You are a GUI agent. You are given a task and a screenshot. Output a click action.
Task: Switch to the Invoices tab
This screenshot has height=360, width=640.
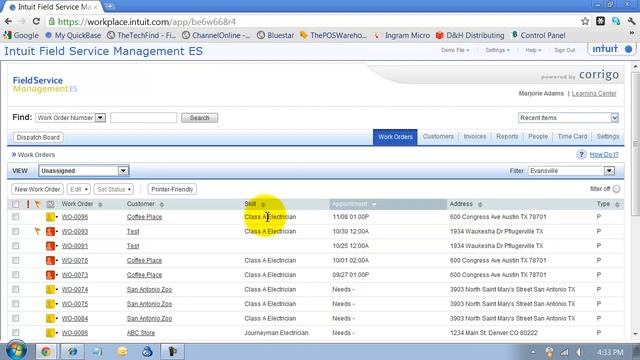(475, 137)
